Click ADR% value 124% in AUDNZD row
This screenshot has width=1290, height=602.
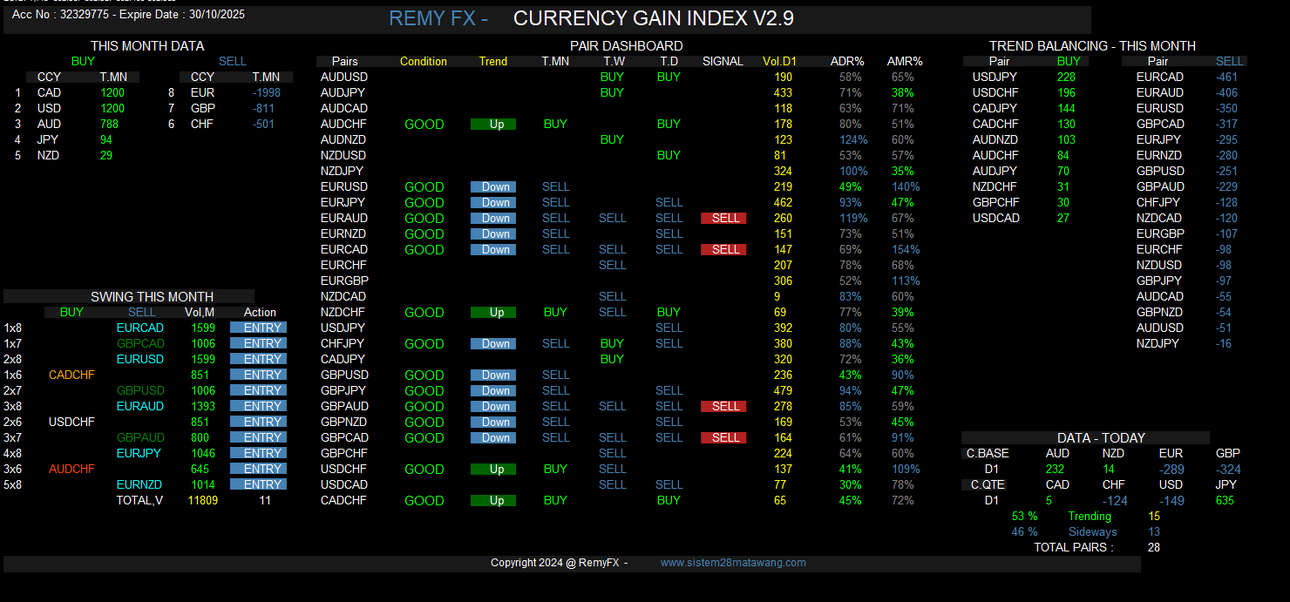click(853, 140)
